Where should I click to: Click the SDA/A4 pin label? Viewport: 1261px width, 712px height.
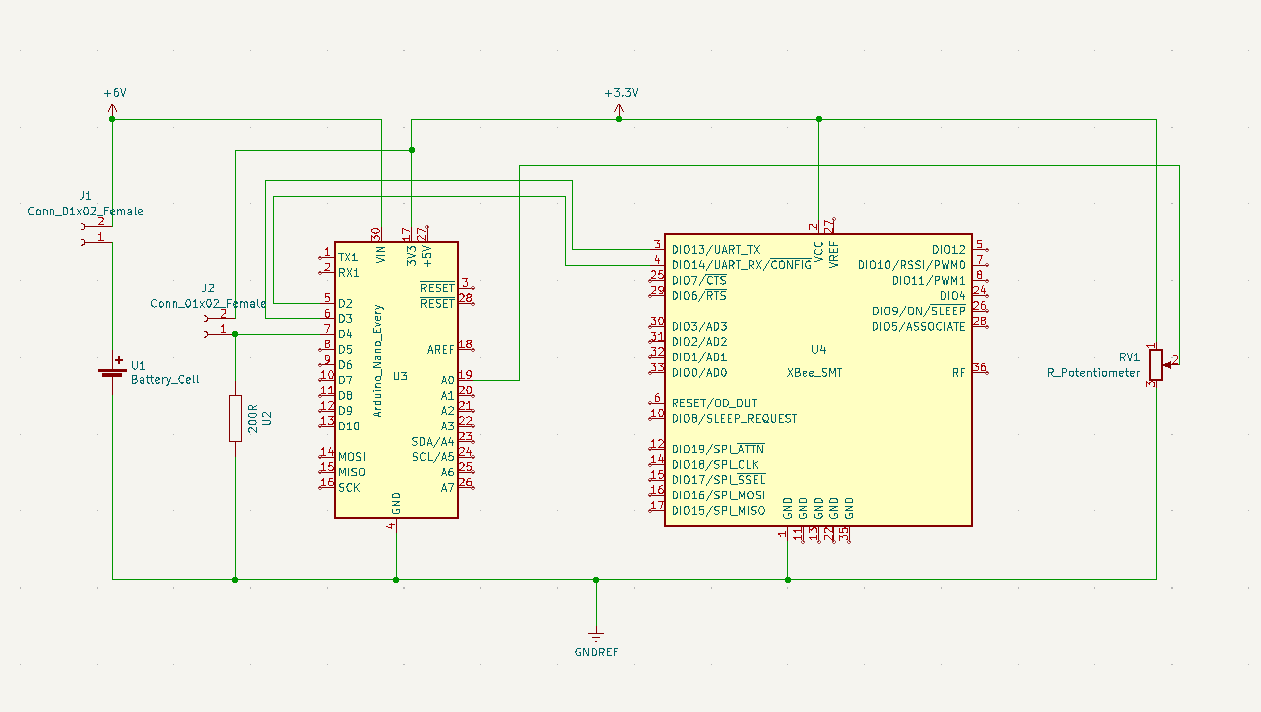[x=433, y=441]
